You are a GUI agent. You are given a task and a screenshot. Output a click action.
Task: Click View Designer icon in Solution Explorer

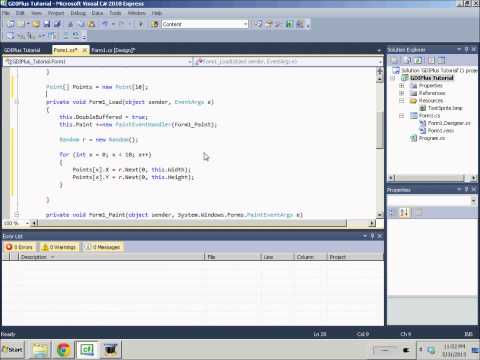click(442, 60)
